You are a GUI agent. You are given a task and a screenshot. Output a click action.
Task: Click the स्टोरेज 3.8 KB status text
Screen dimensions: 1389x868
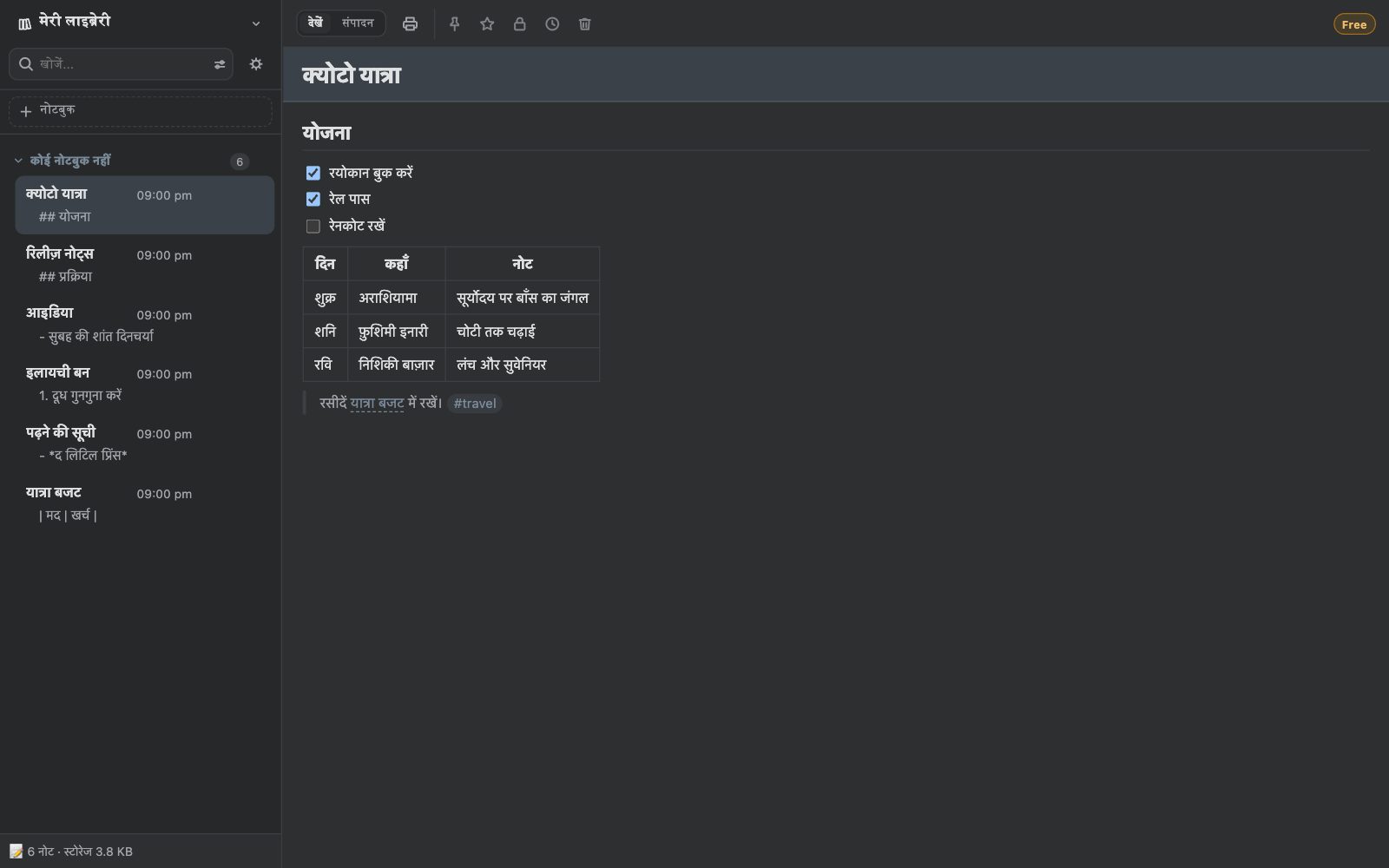pos(98,852)
